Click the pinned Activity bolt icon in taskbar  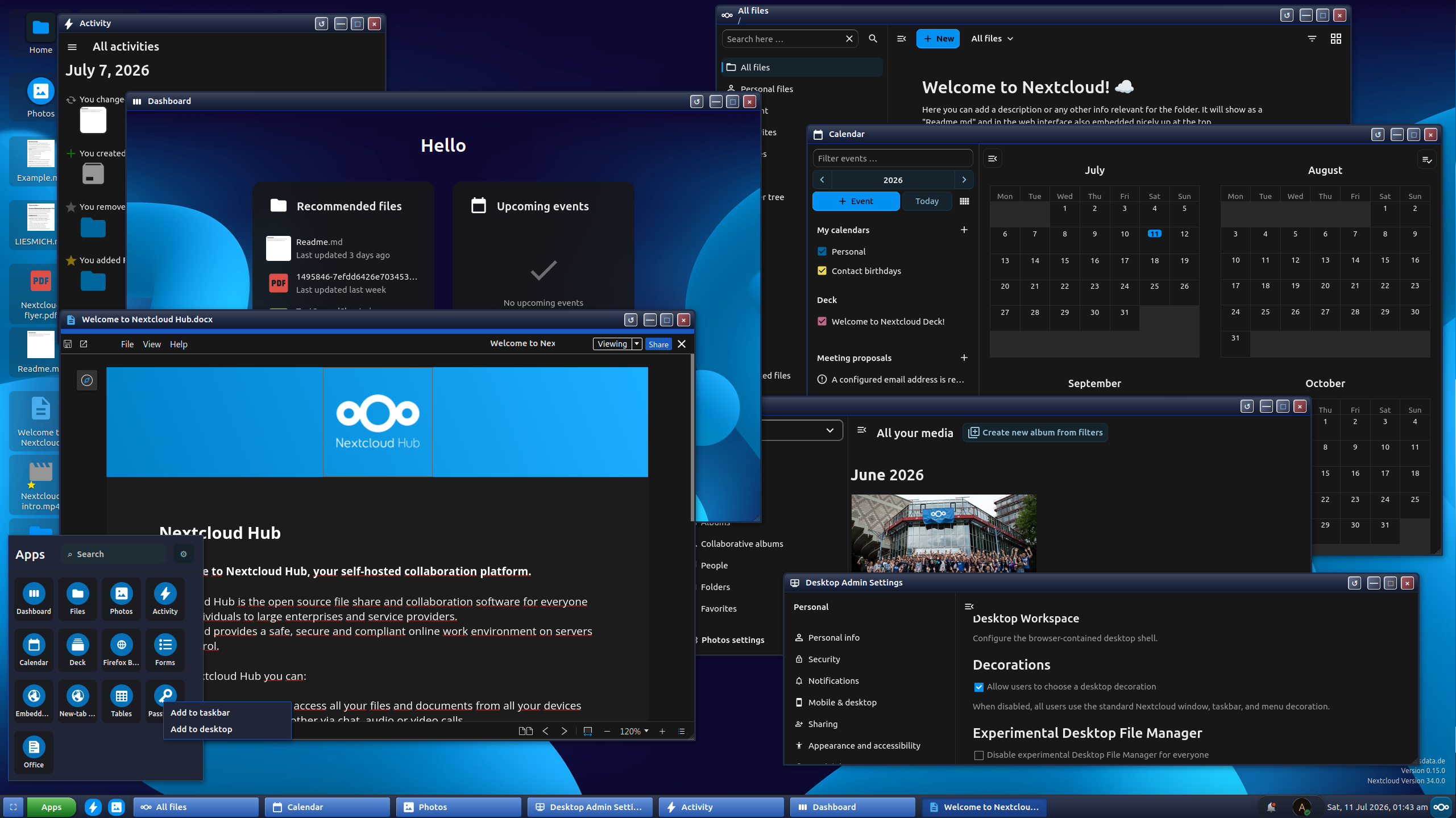[93, 807]
